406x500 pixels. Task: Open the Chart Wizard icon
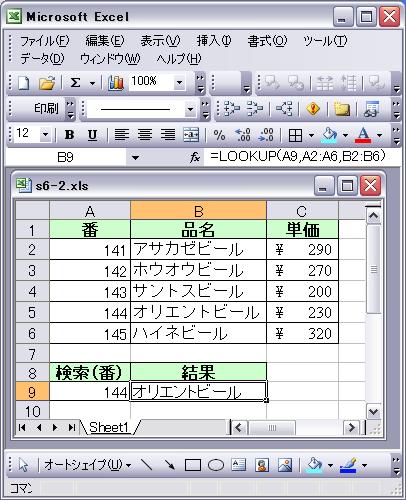tap(116, 83)
